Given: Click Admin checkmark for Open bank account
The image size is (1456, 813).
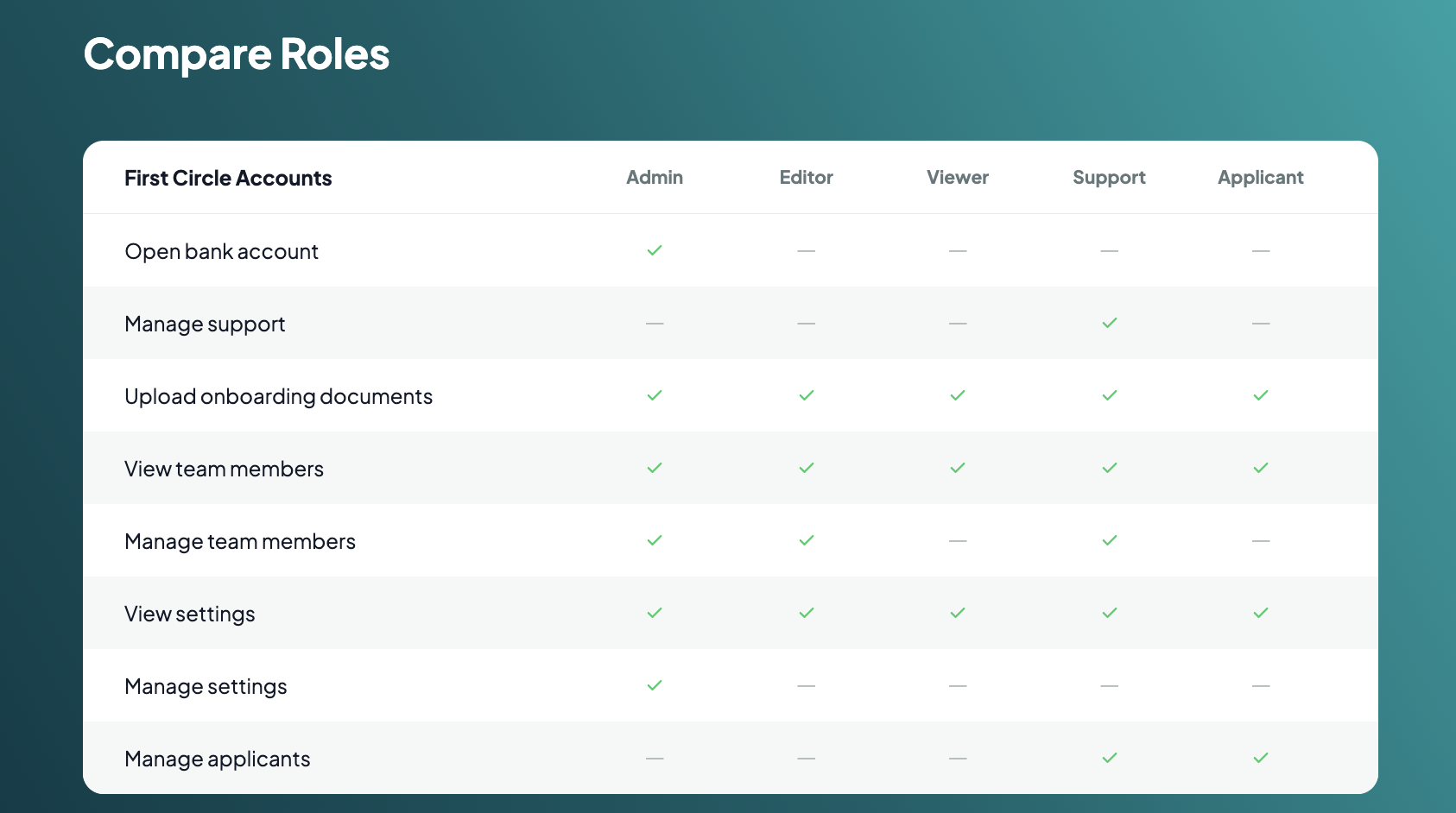Looking at the screenshot, I should pyautogui.click(x=655, y=250).
